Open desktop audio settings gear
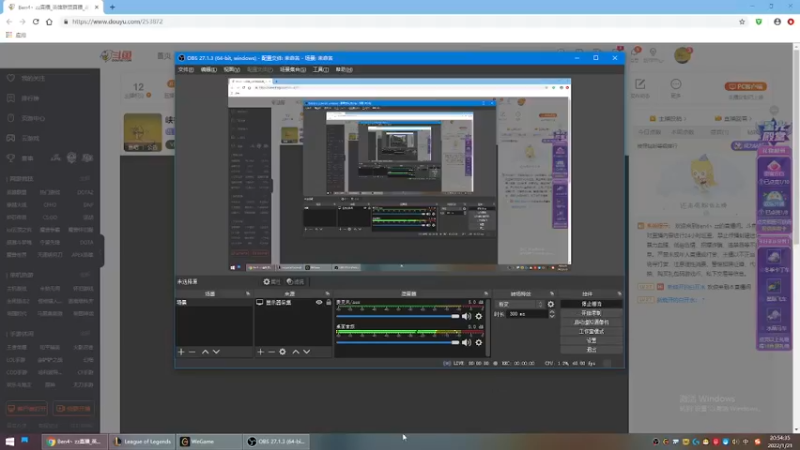The width and height of the screenshot is (800, 450). (479, 342)
